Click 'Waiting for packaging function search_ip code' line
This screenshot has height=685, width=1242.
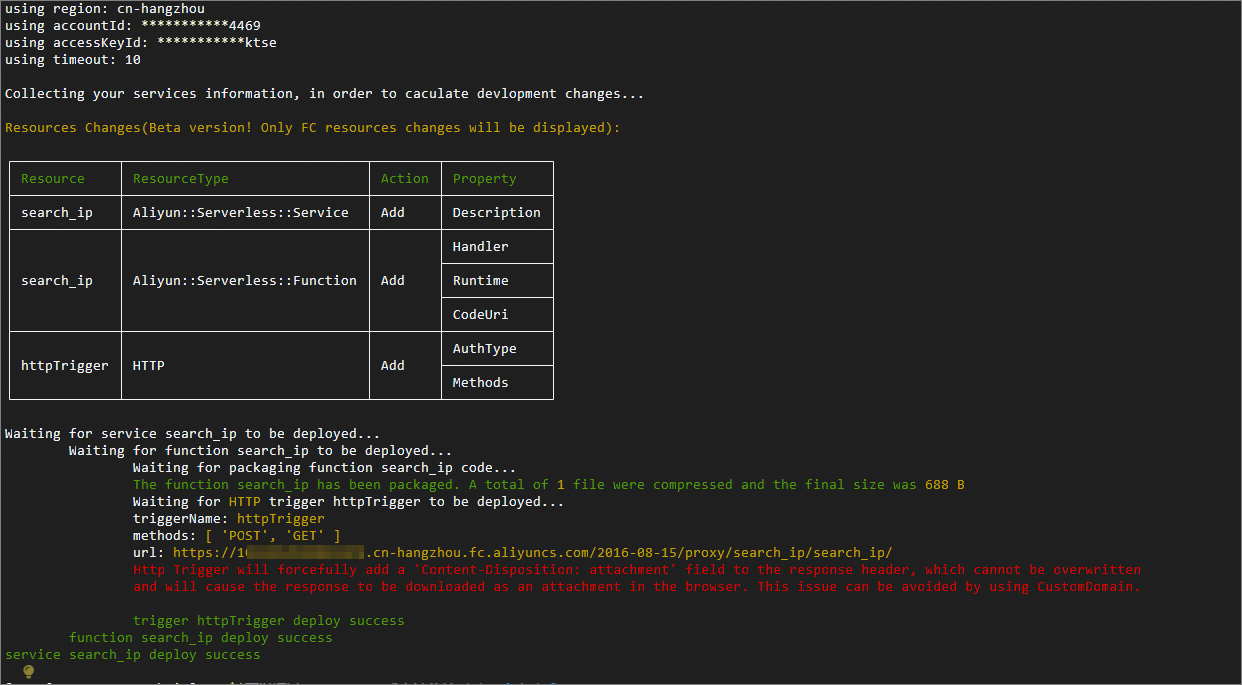tap(325, 468)
